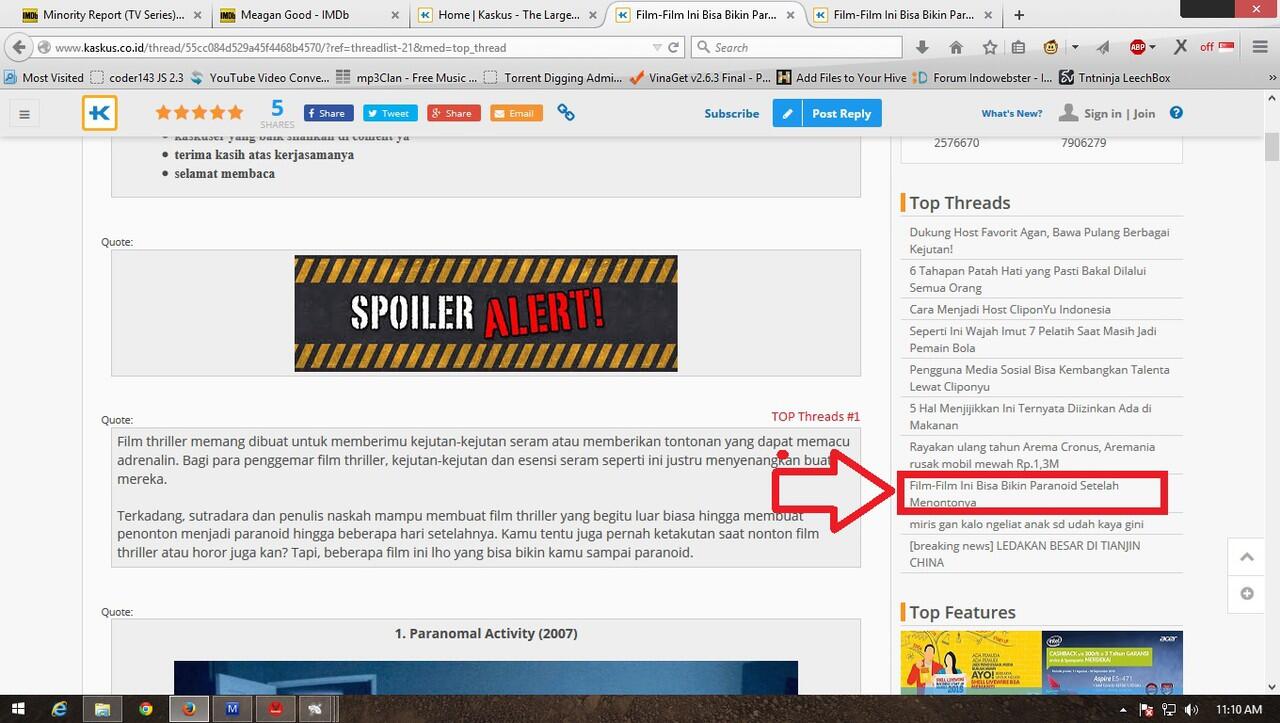Open the URL bar history dropdown arrow

tap(656, 47)
